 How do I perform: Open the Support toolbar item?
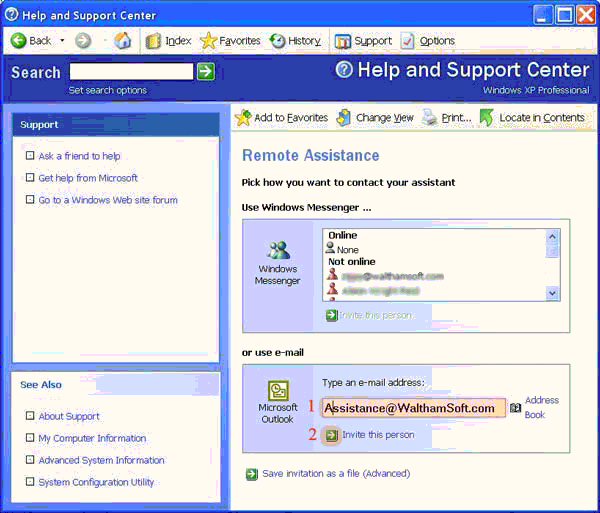pyautogui.click(x=363, y=41)
